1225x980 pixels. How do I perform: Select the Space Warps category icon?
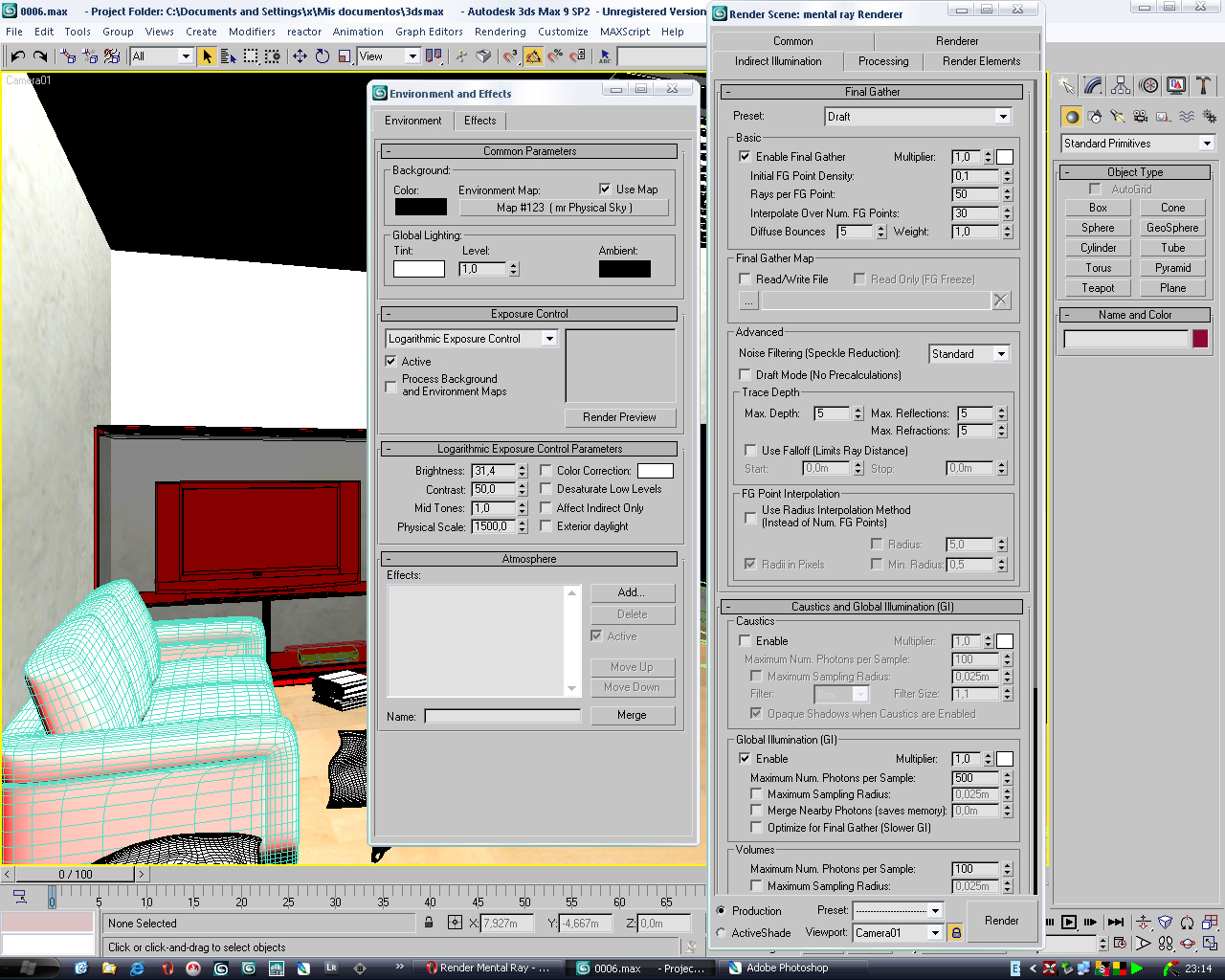coord(1187,117)
